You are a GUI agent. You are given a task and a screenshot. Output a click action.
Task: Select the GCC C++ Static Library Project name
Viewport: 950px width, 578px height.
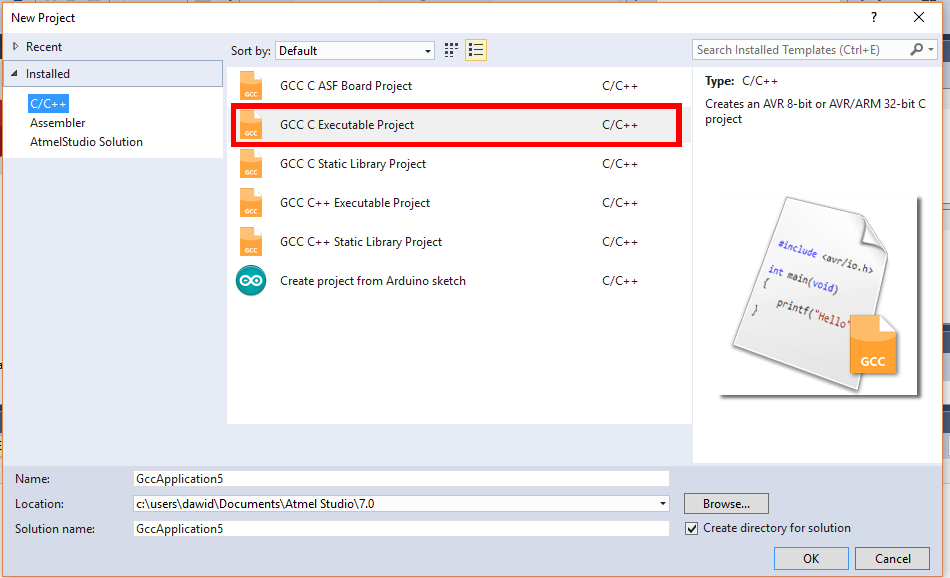click(x=361, y=242)
